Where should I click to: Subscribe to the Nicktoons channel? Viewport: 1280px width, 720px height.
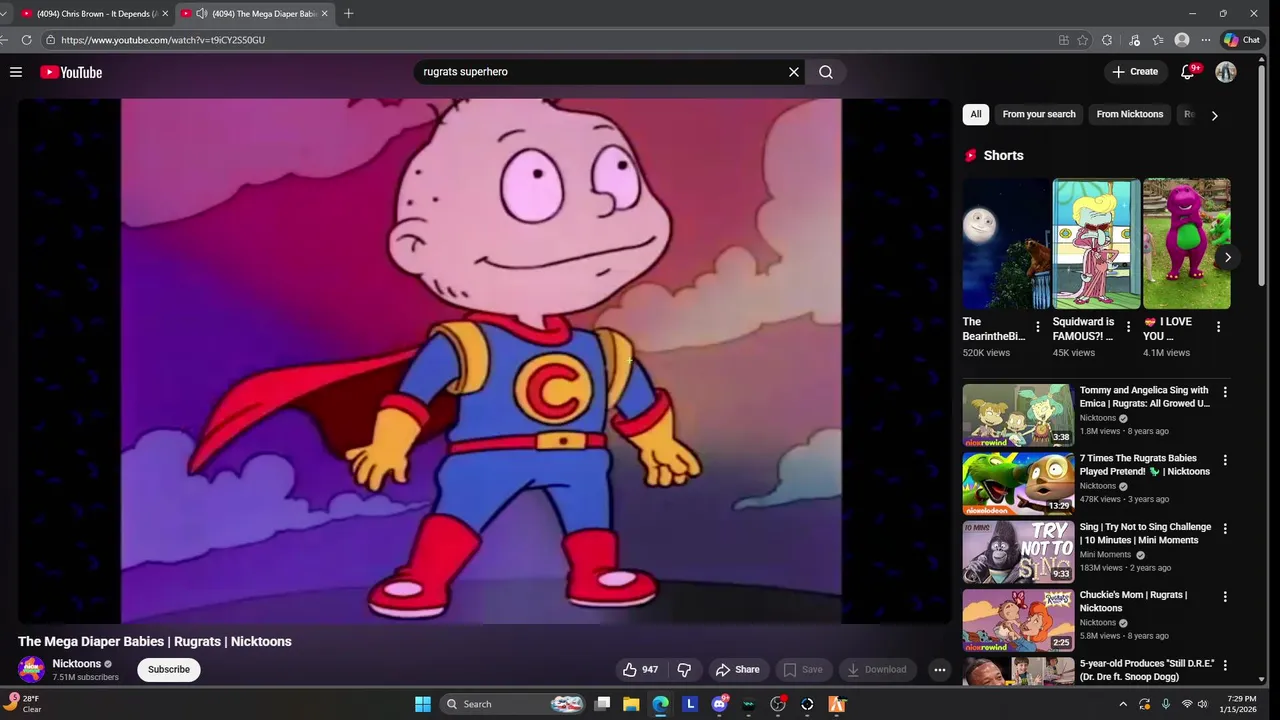169,670
